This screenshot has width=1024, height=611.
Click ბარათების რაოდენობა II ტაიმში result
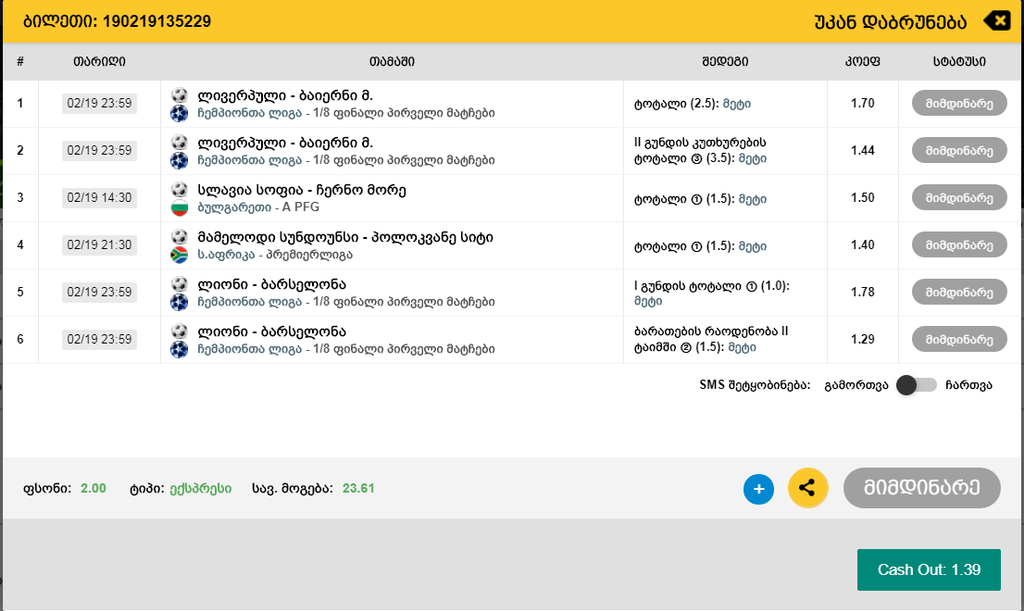click(711, 339)
